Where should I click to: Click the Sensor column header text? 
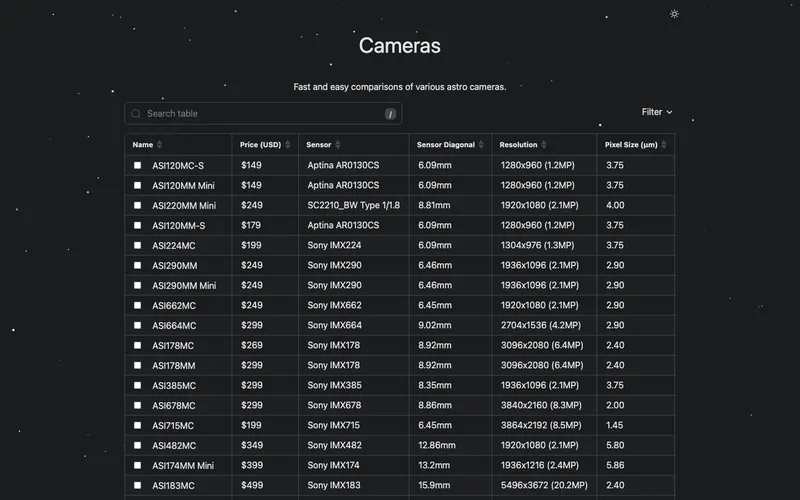318,144
